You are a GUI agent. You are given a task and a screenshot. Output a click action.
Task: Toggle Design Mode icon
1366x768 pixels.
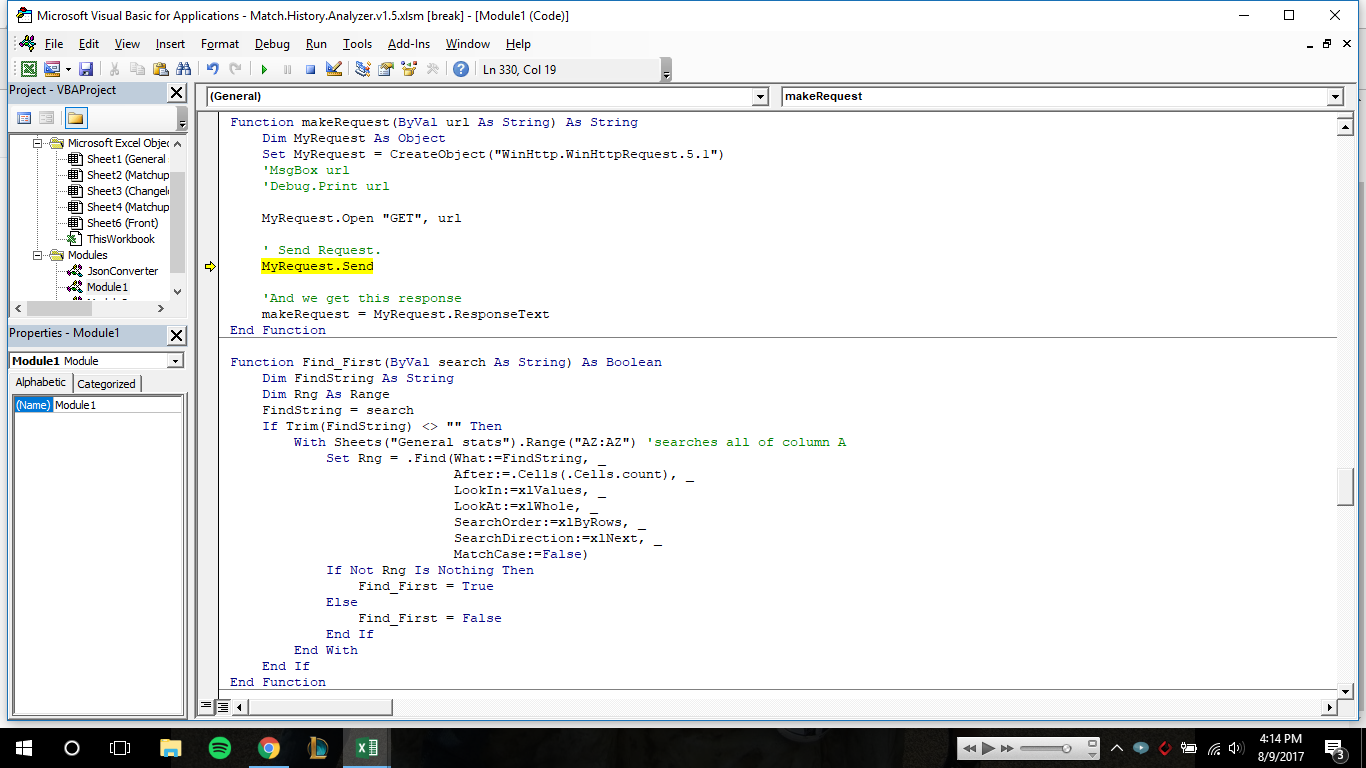click(x=334, y=69)
